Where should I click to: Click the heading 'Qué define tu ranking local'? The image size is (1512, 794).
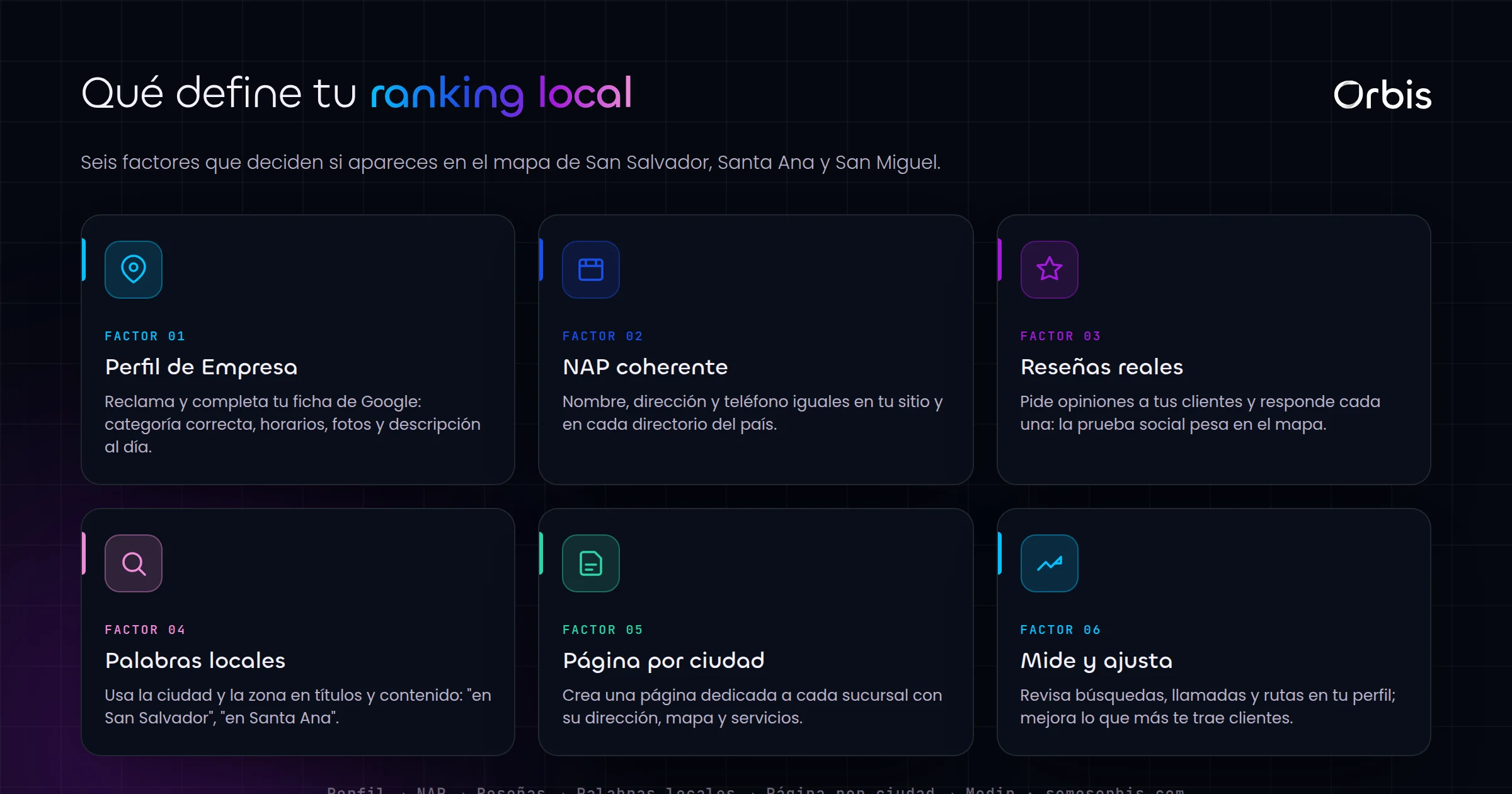click(x=357, y=95)
